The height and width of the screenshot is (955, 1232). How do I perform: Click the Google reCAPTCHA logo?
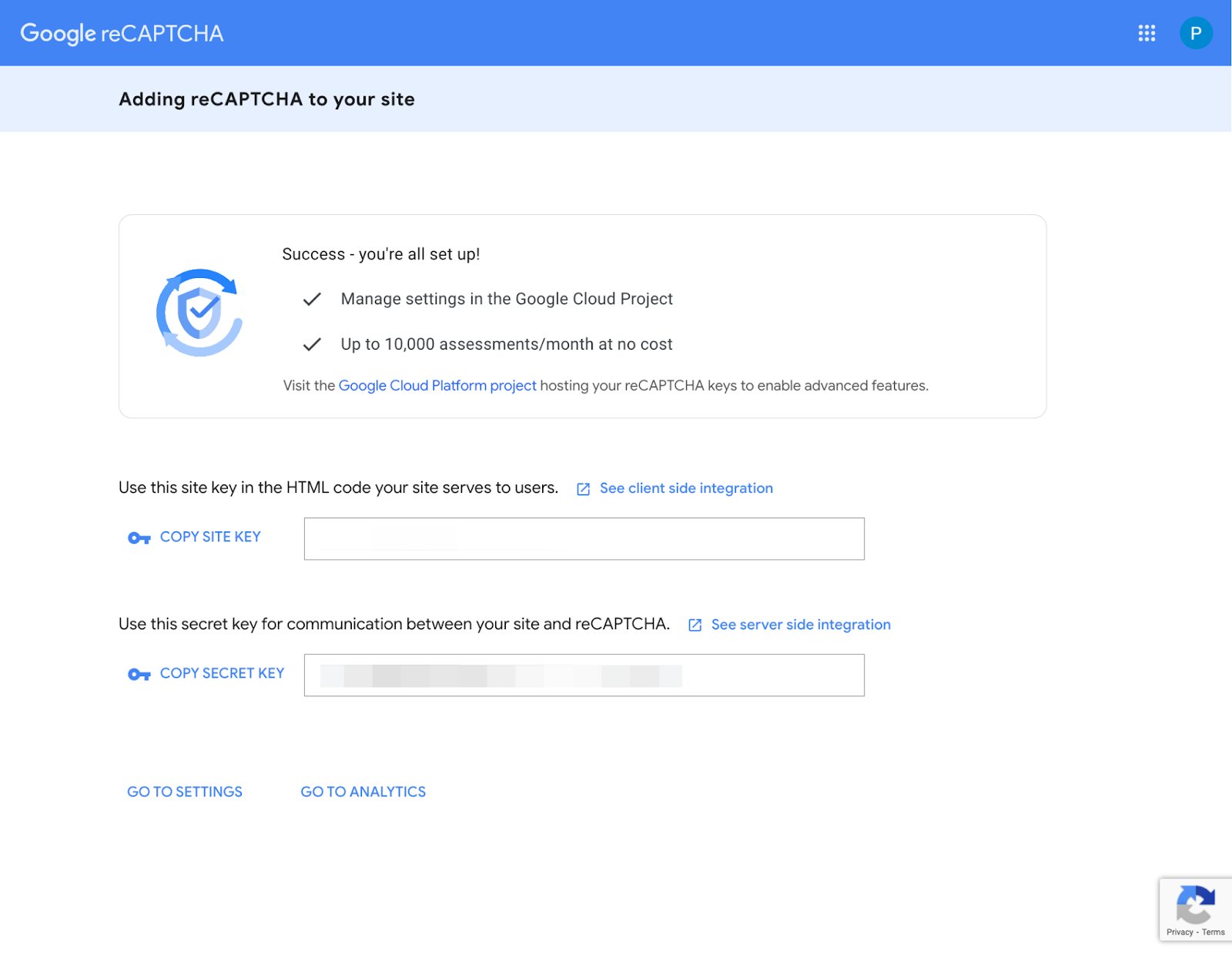(122, 33)
